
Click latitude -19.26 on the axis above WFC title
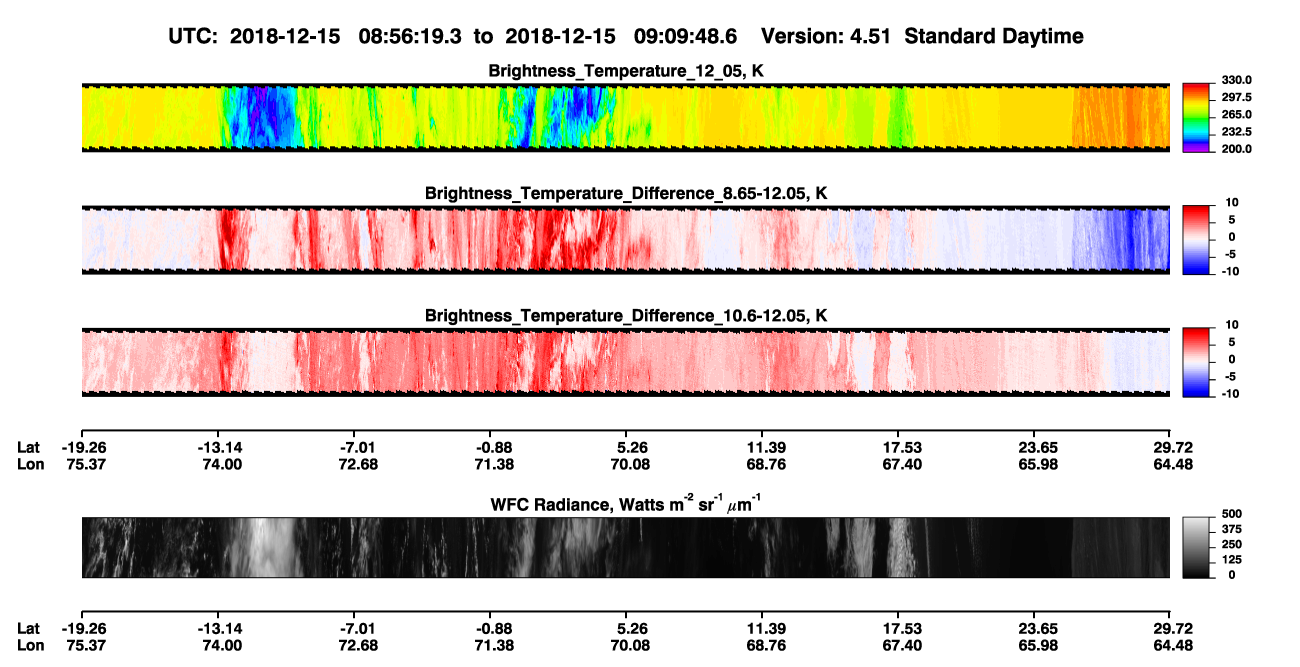tap(85, 448)
